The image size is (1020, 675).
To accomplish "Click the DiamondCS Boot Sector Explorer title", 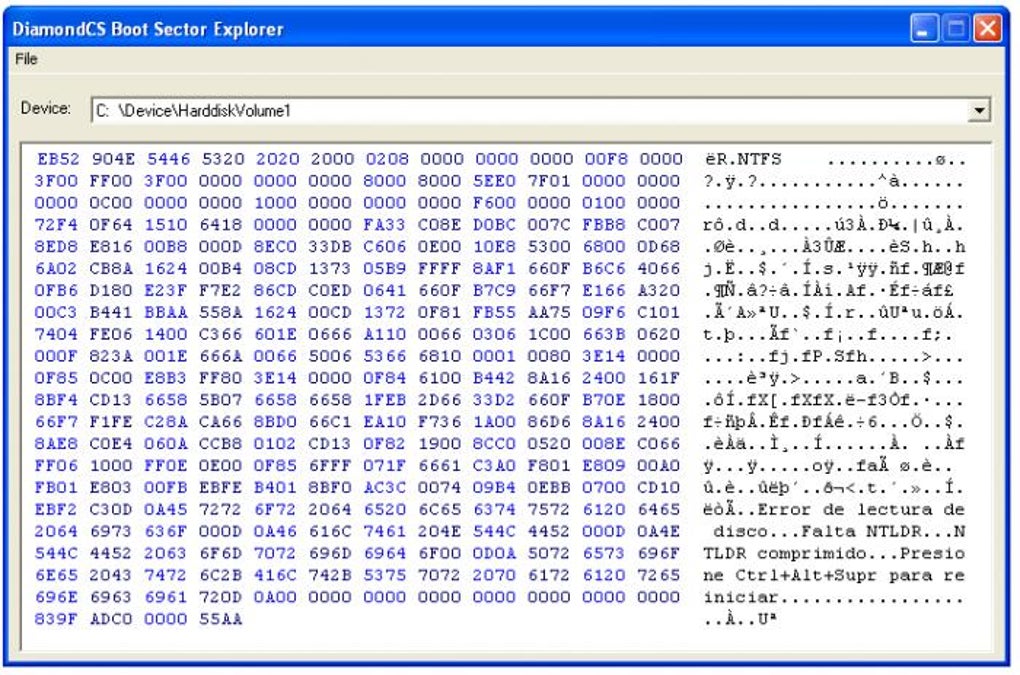I will pyautogui.click(x=148, y=29).
